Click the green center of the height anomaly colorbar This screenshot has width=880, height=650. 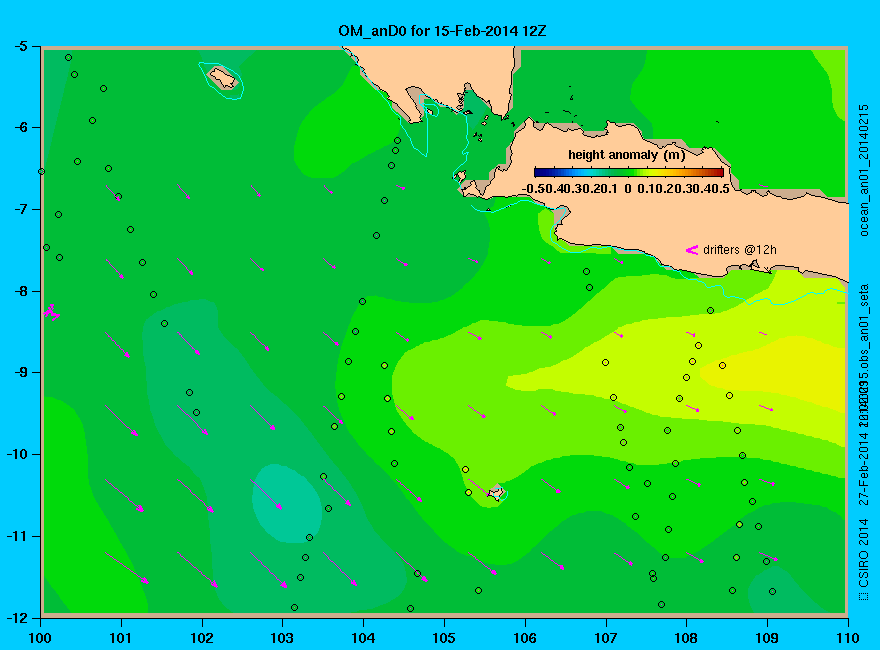click(629, 172)
